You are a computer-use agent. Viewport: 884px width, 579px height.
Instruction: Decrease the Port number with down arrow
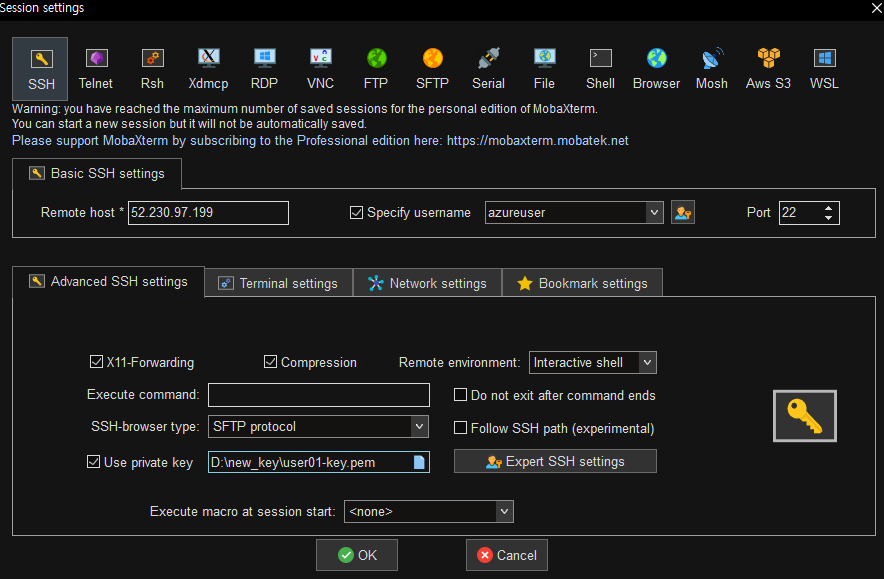click(828, 218)
